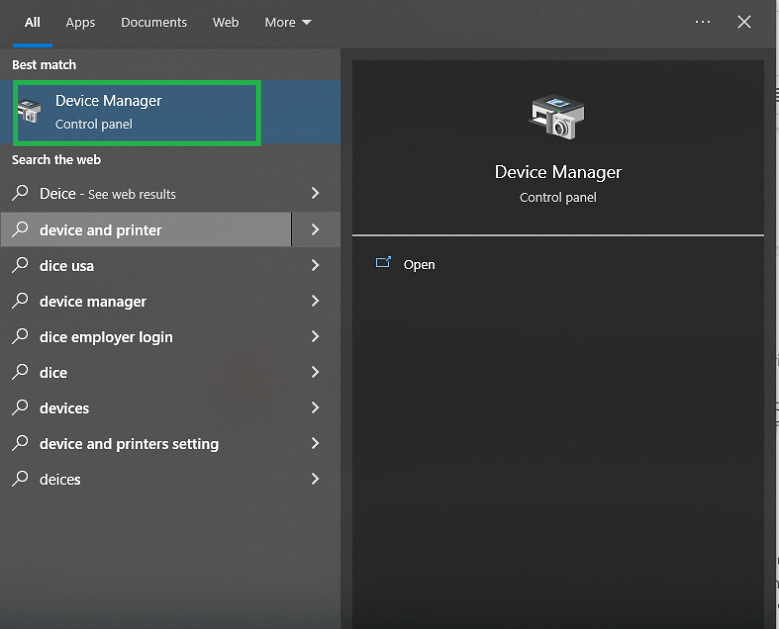Select 'device and printers setting' suggestion

[x=146, y=444]
